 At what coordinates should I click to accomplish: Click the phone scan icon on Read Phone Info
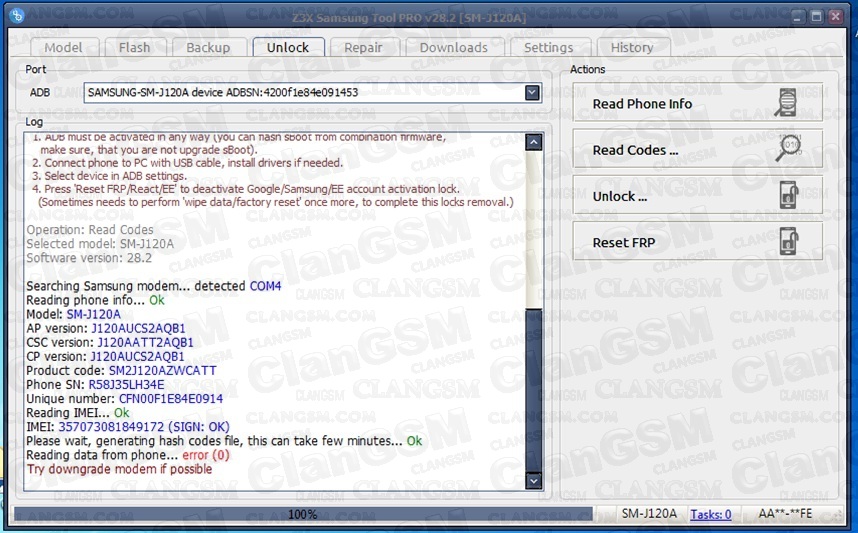pos(786,102)
